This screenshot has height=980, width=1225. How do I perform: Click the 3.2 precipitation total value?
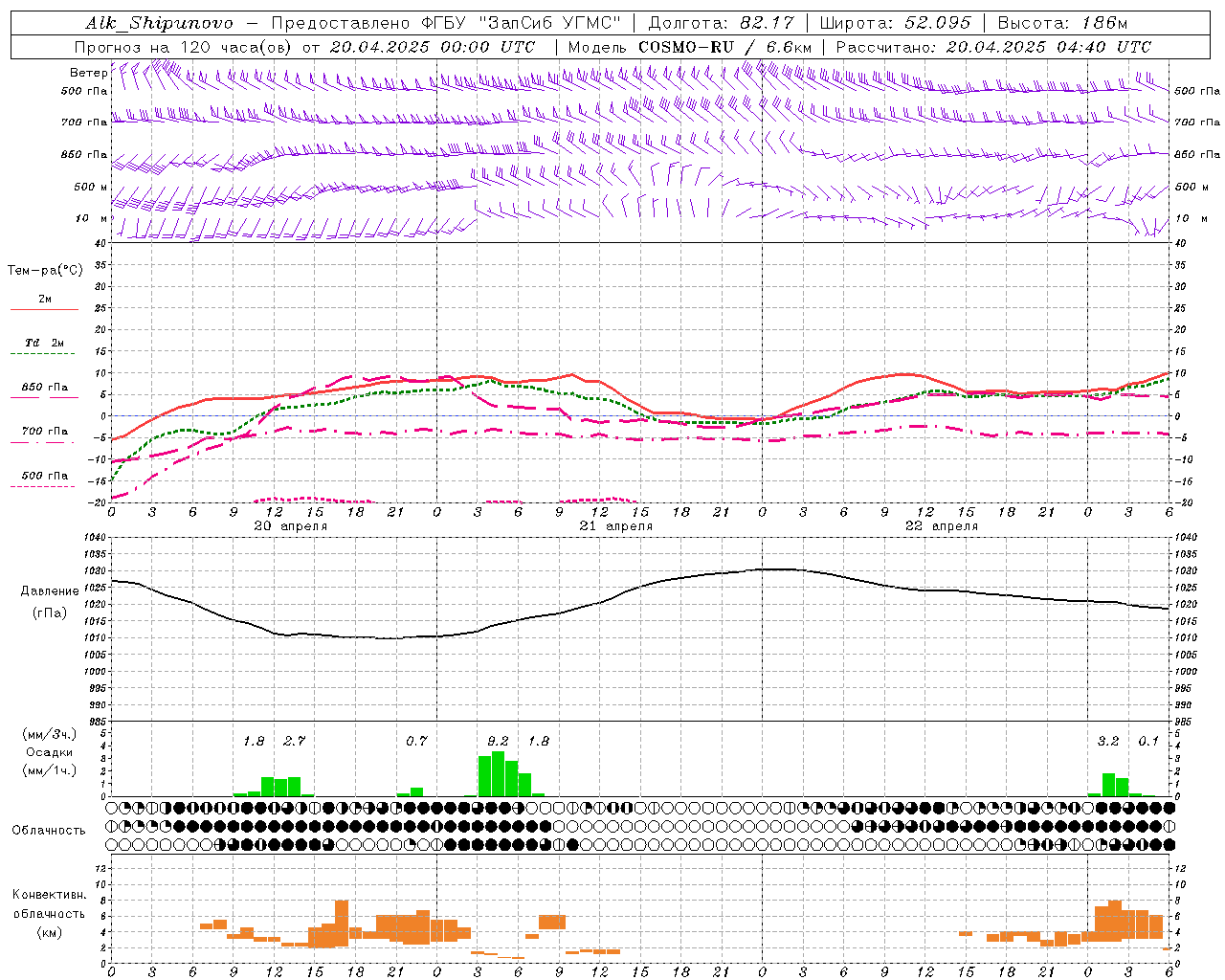coord(1107,741)
